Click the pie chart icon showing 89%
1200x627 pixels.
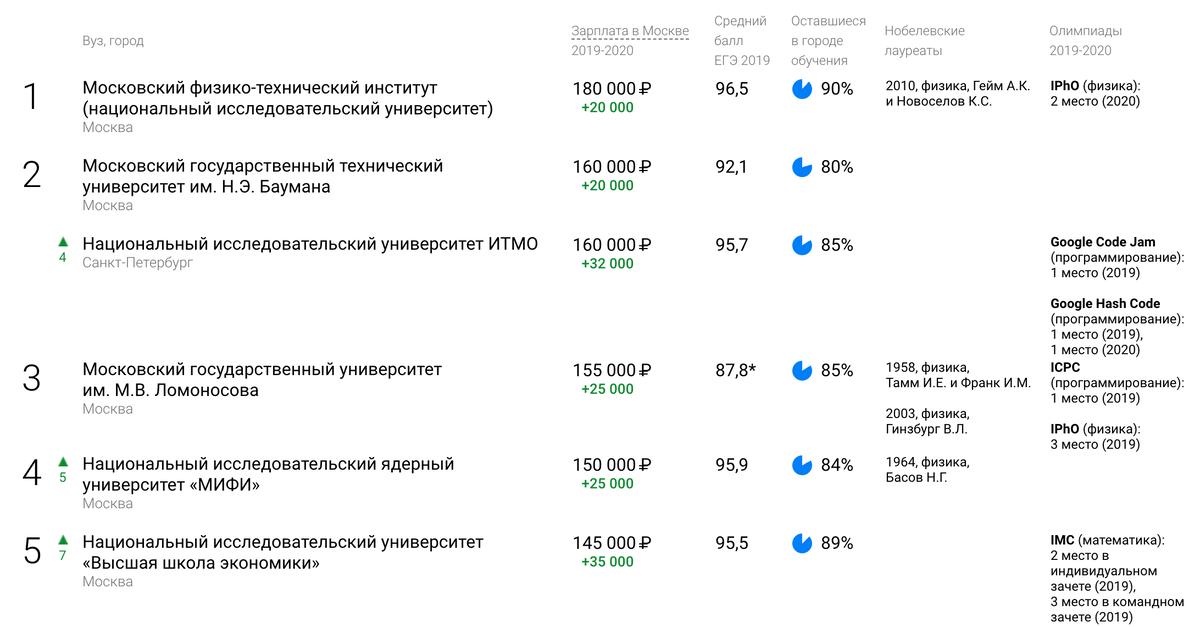point(802,543)
